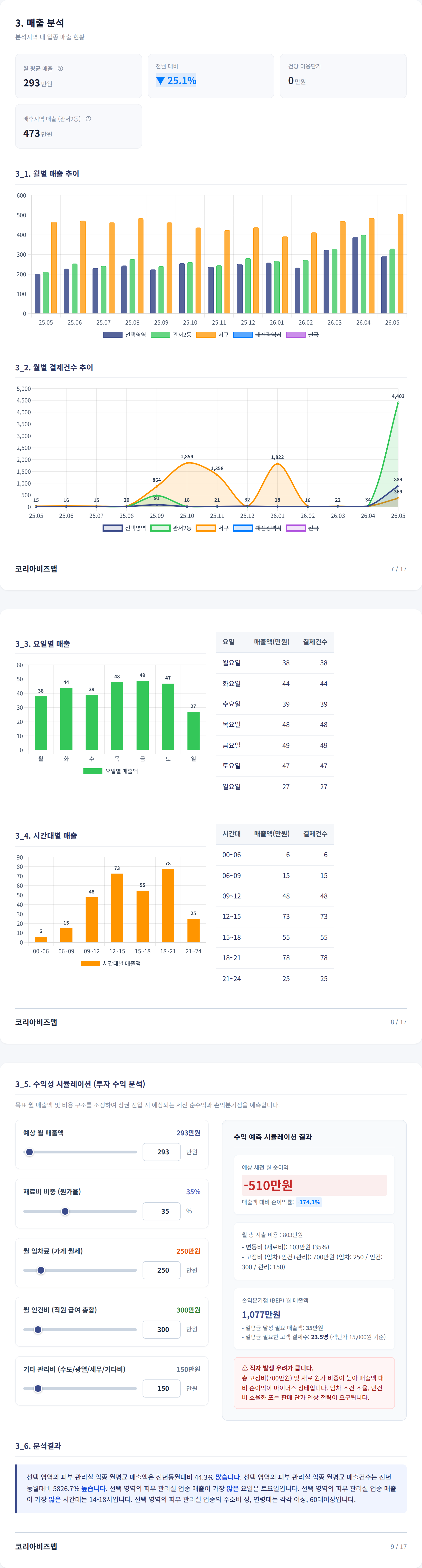422x1568 pixels.
Task: Click the 1,077만원 손익분기점 value
Action: tap(261, 1314)
